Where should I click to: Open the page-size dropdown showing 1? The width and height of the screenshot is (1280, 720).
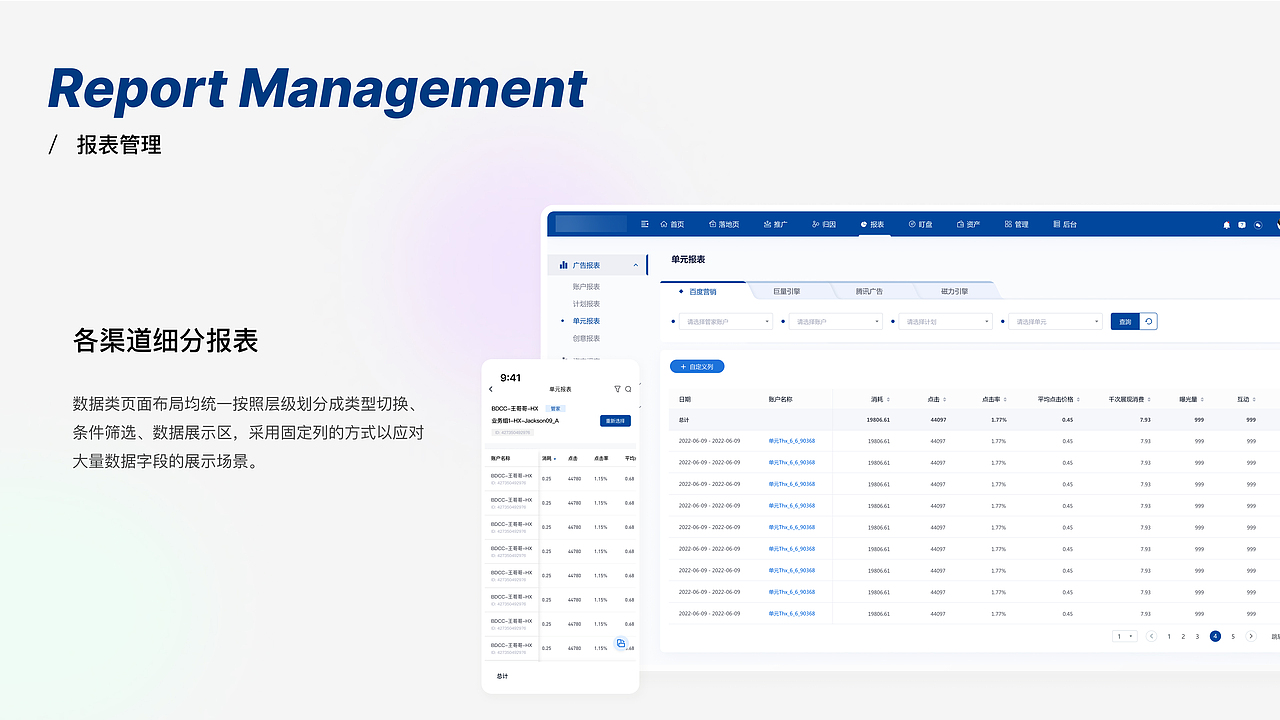coord(1125,636)
